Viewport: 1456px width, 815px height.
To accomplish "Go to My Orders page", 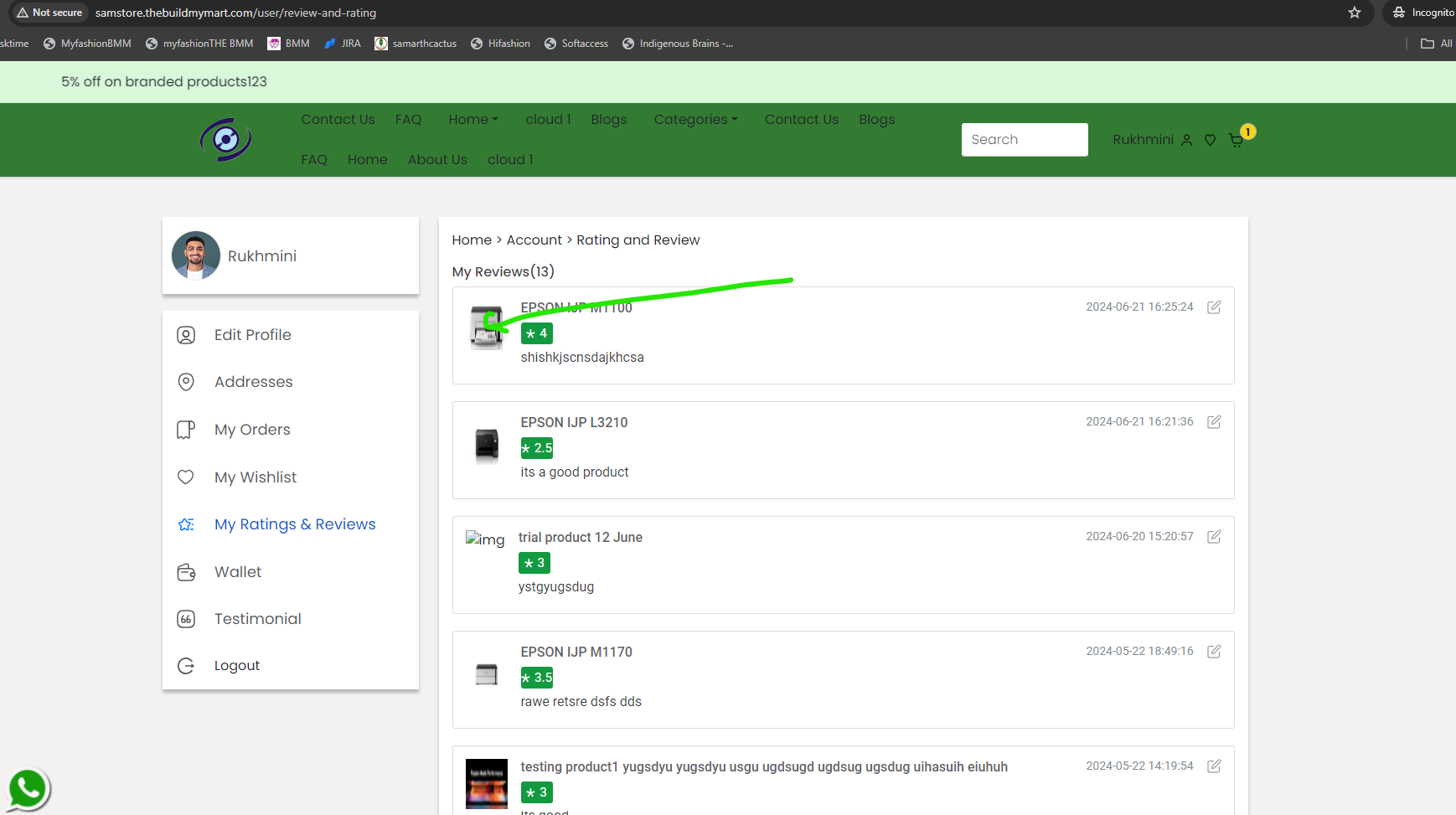I will 252,430.
